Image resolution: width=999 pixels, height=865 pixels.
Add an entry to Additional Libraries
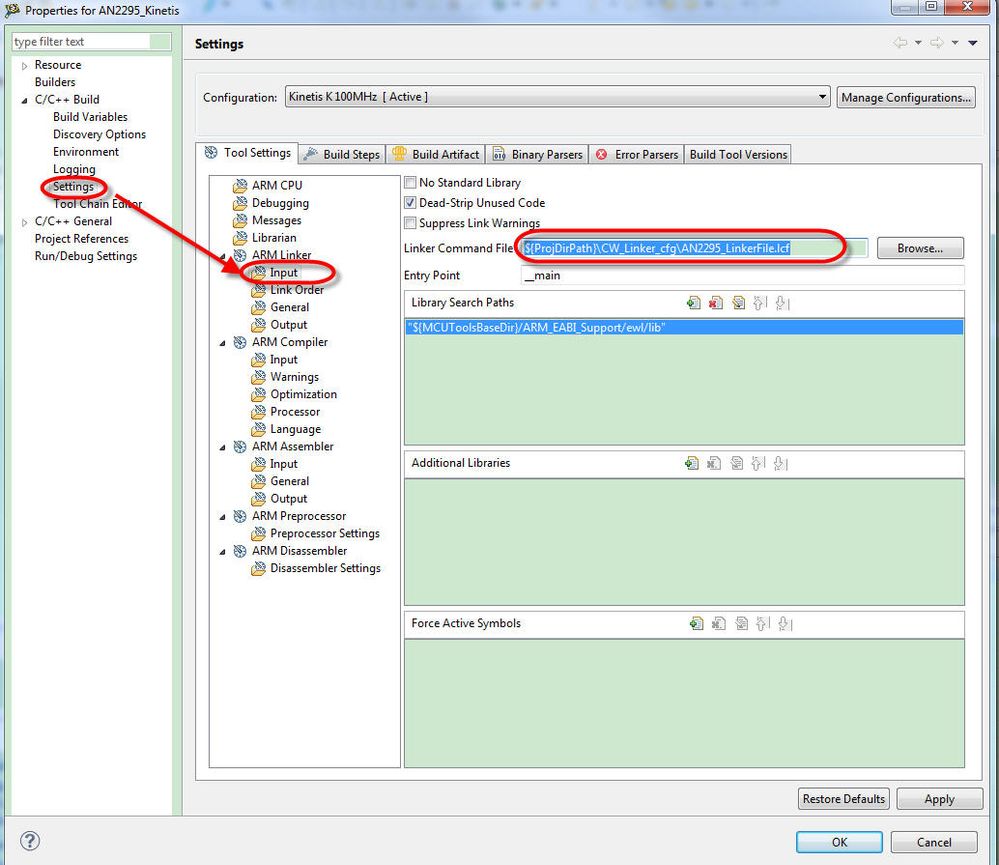click(x=692, y=463)
